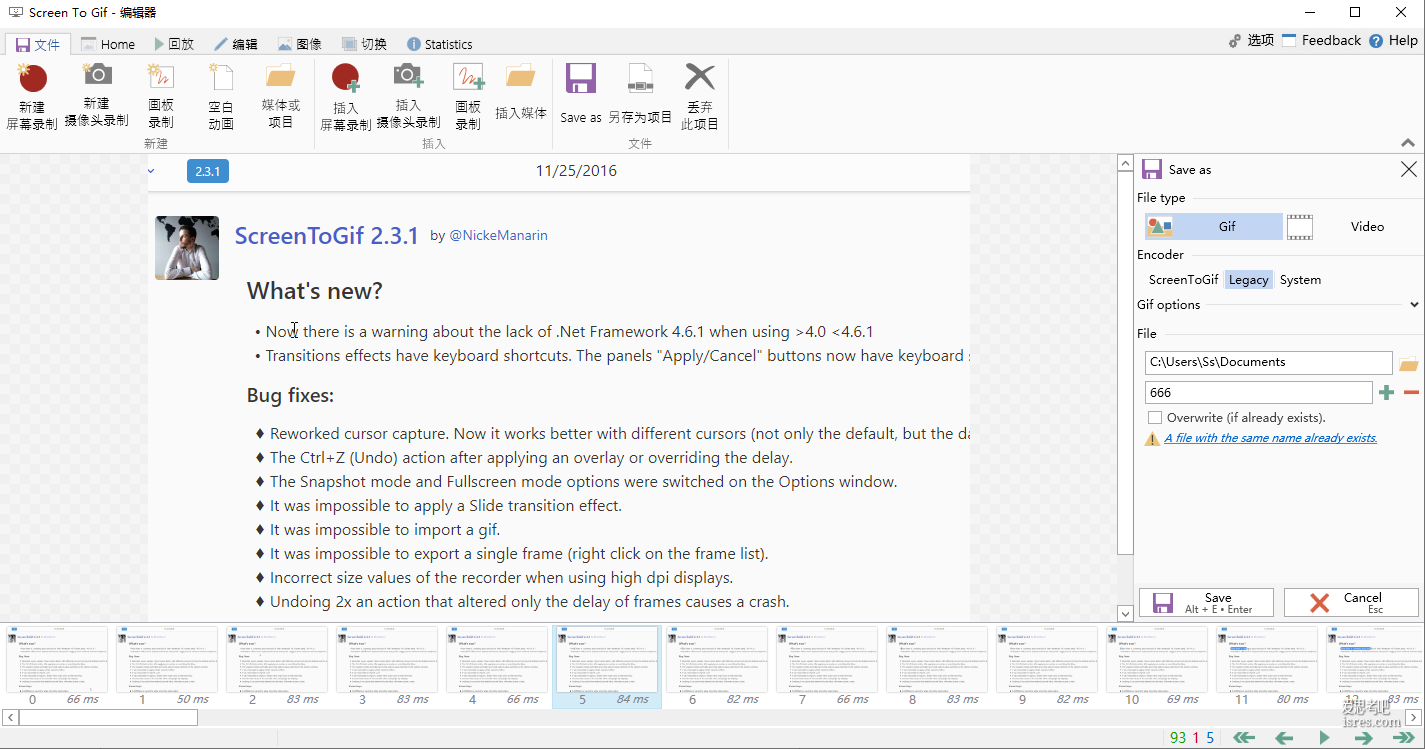1425x749 pixels.
Task: Click the output folder path field
Action: (1269, 363)
